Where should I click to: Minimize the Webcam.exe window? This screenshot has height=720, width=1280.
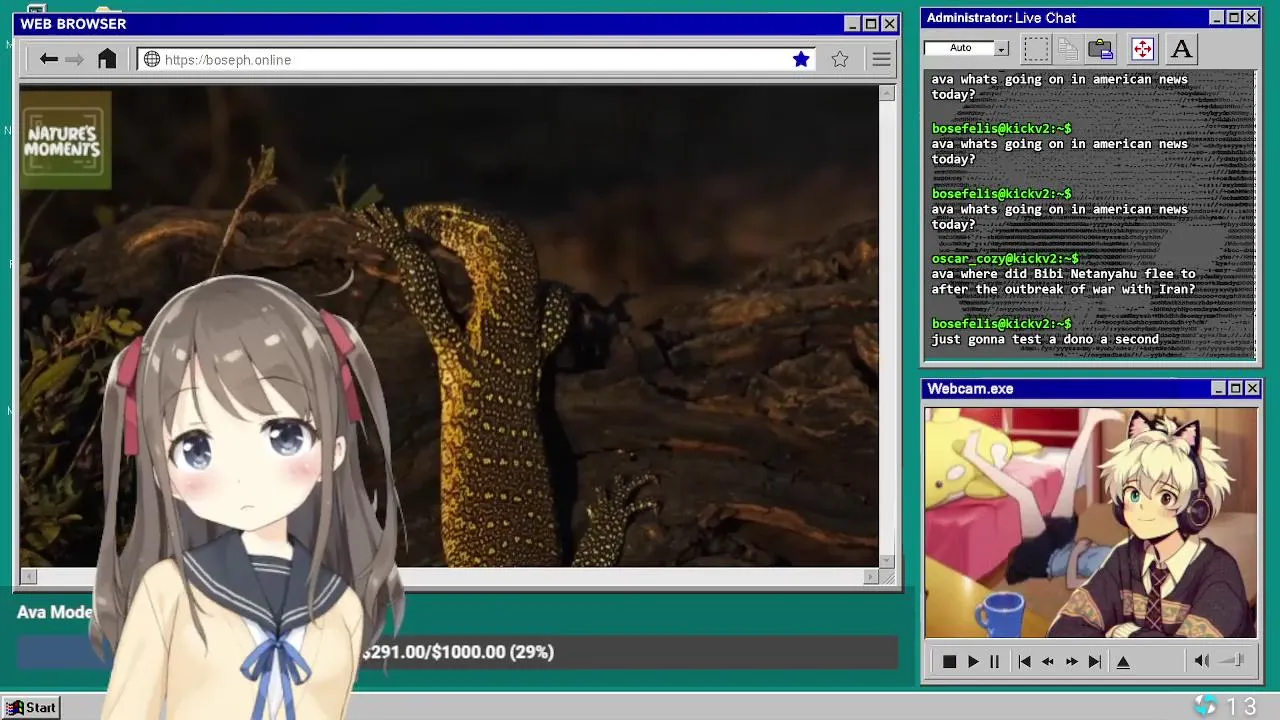(x=1218, y=388)
